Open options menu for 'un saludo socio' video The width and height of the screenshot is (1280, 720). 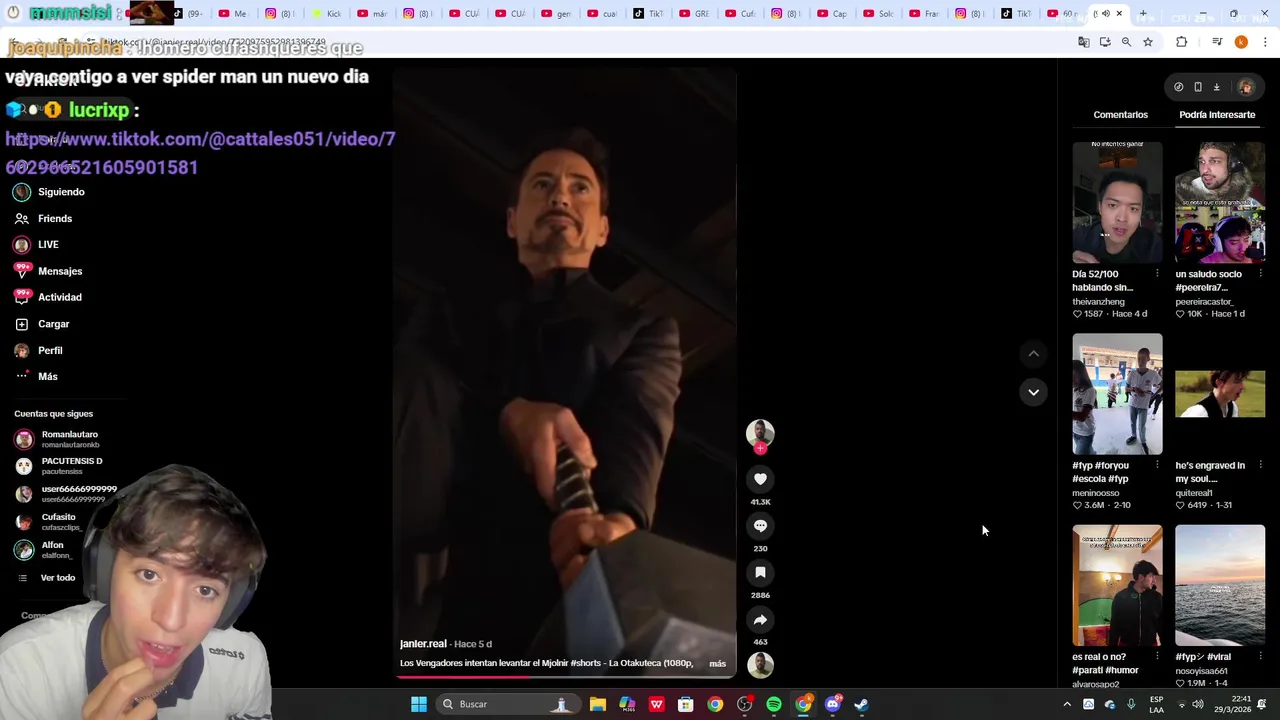coord(1260,274)
